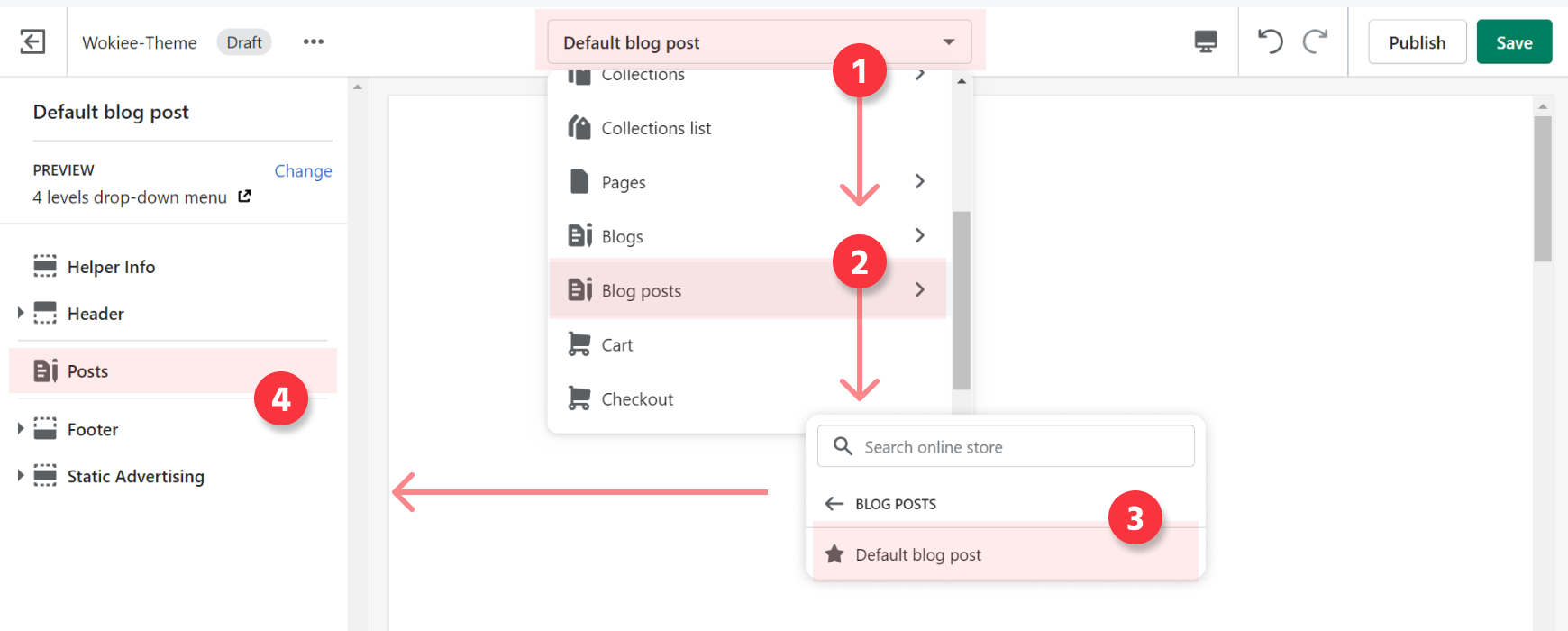Switch the desktop preview device icon
Screen dimensions: 1568x631
tap(1205, 41)
